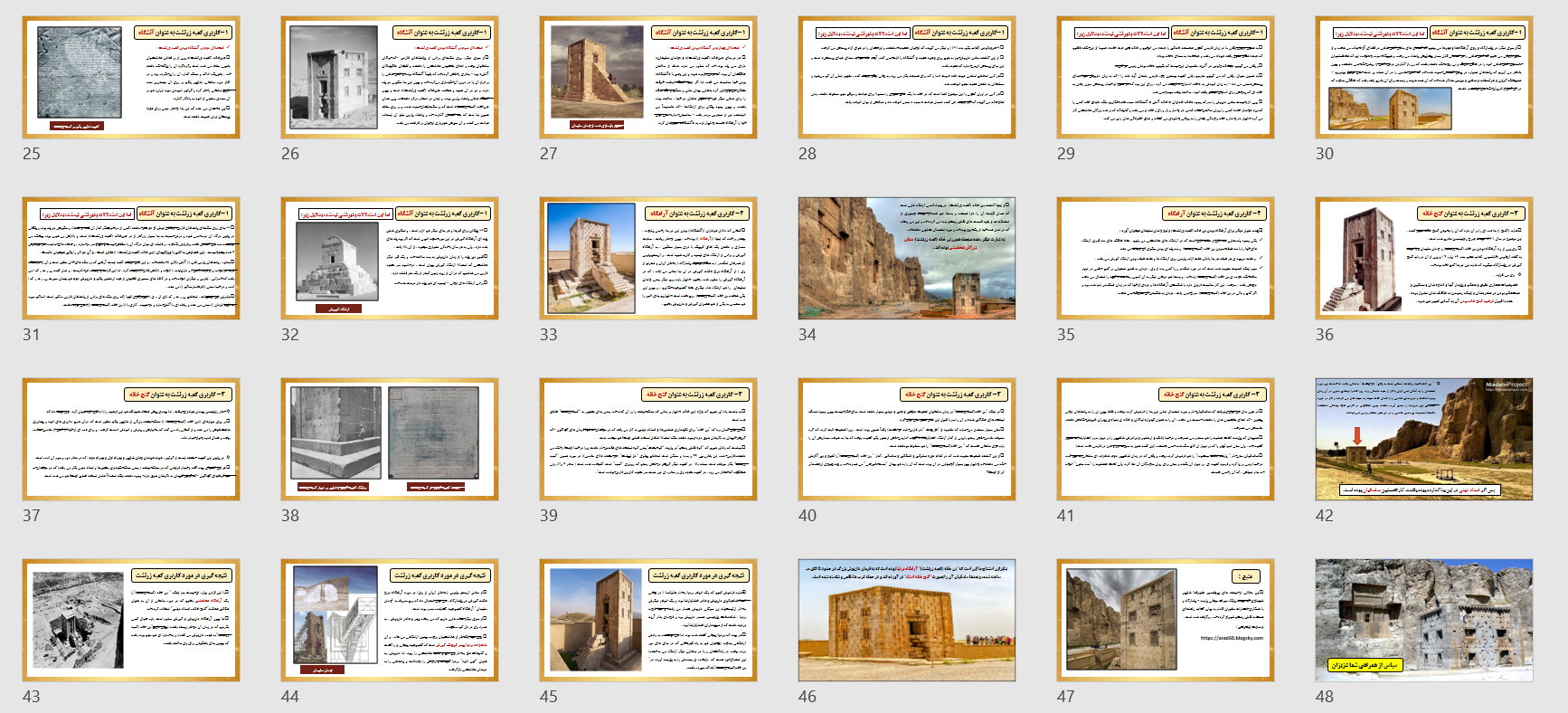Select slide 40 thumbnail
The width and height of the screenshot is (1568, 713).
tap(907, 440)
